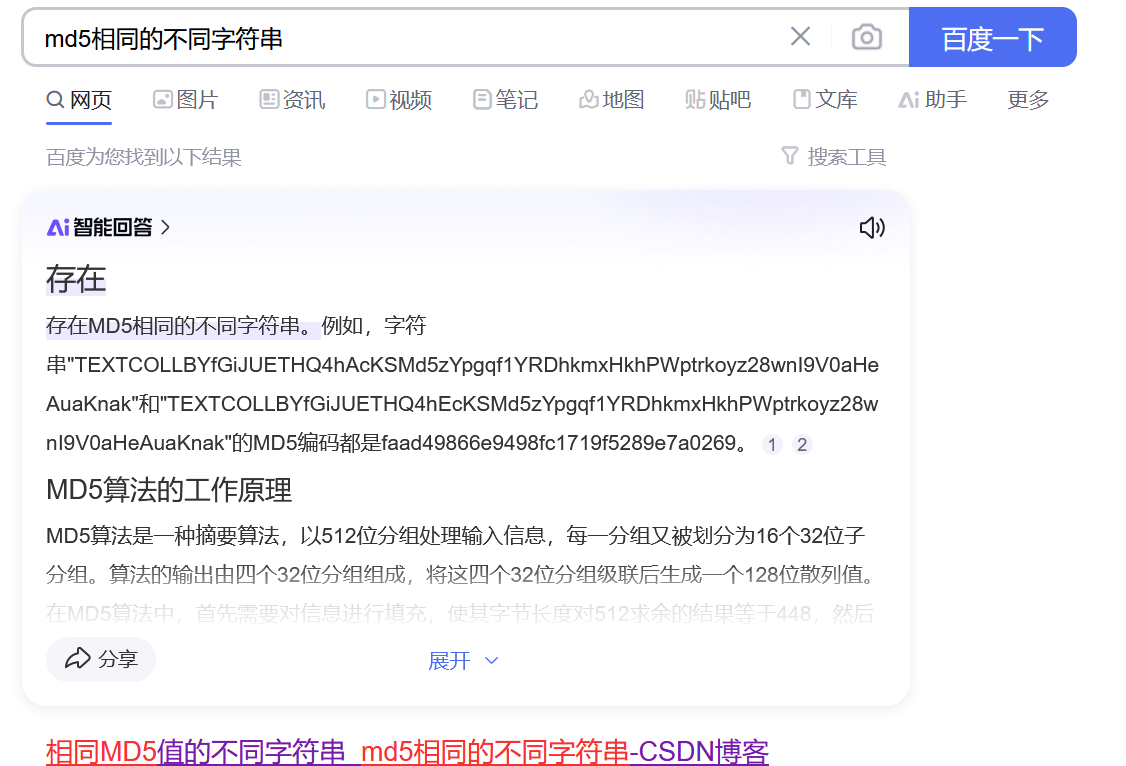Click the 存在MD5相同的不同字符串 sentence
Viewport: 1126px width, 766px height.
(x=182, y=326)
